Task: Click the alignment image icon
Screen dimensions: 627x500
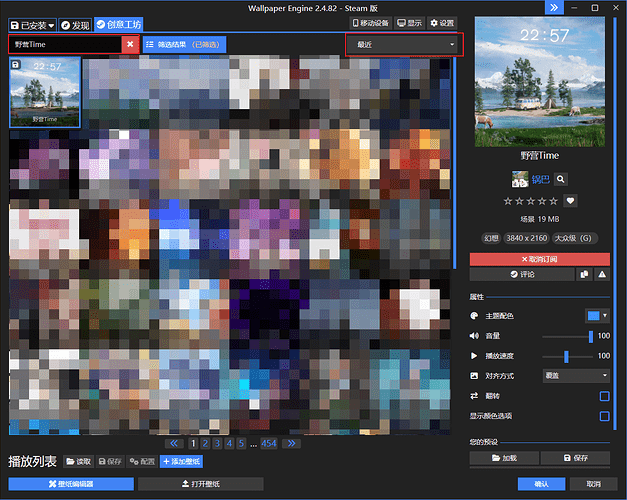Action: [474, 376]
